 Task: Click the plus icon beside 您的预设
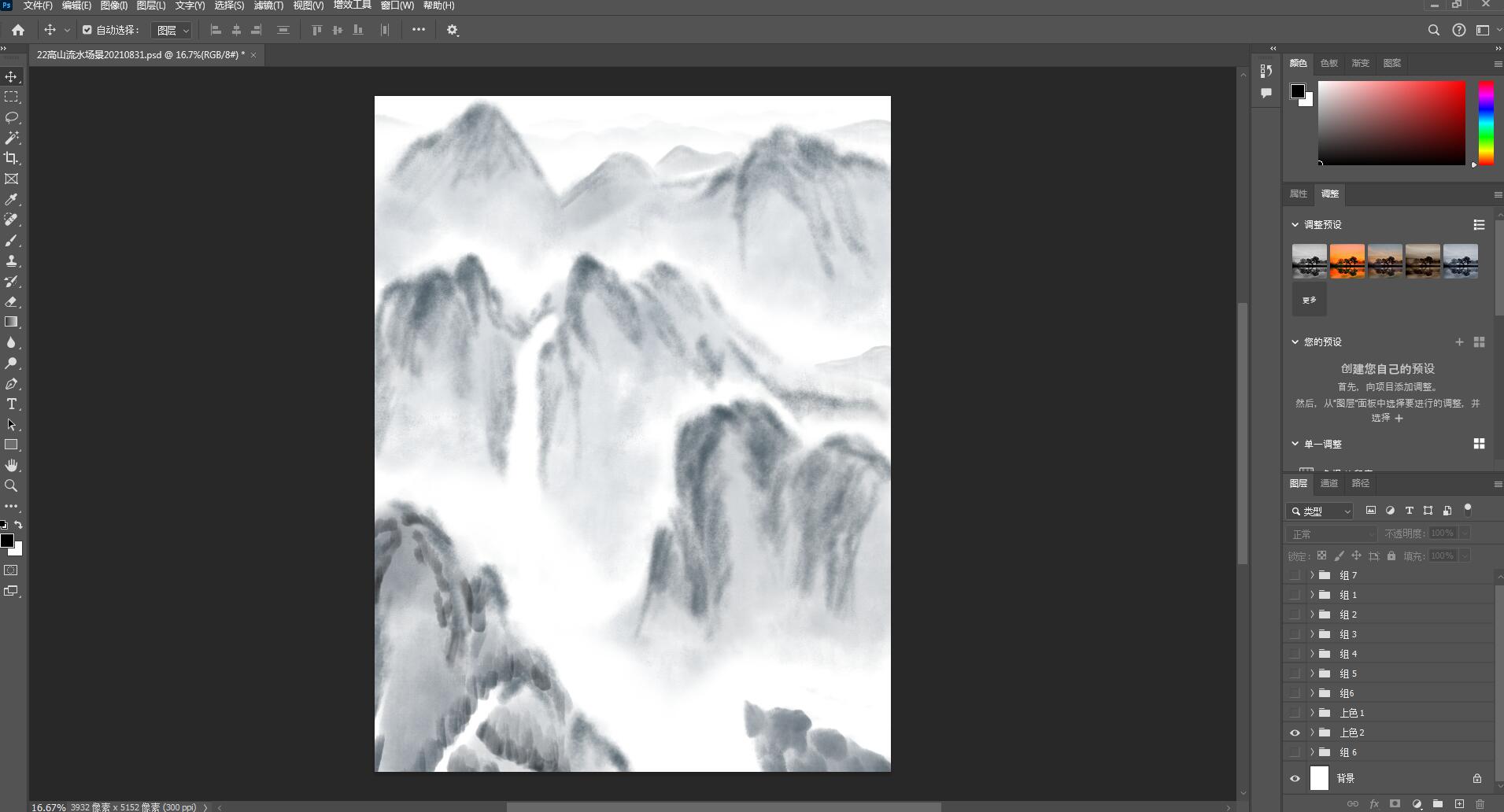pos(1459,341)
